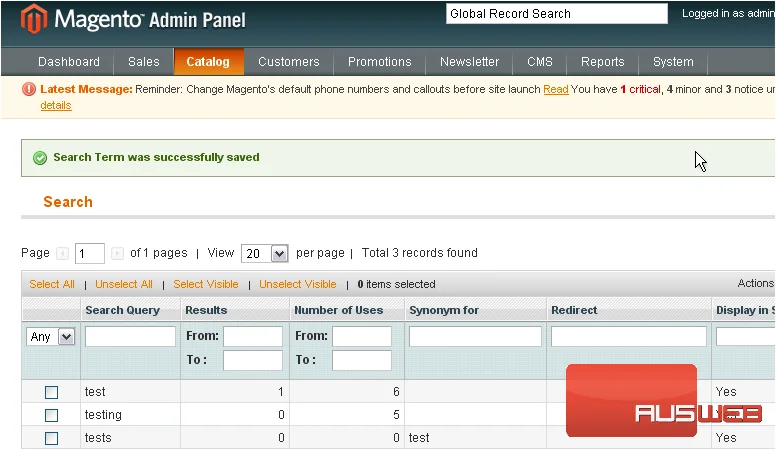The width and height of the screenshot is (776, 450).
Task: Focus the Global Record Search field
Action: pos(557,14)
